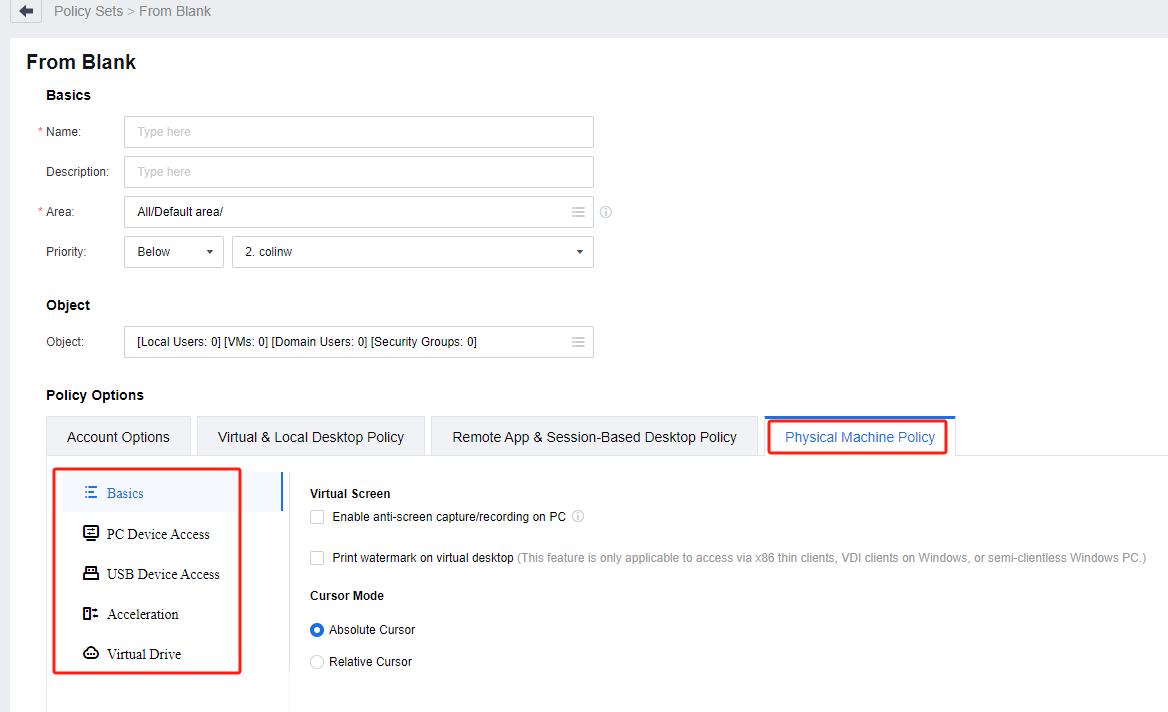
Task: Open the Priority 'Below' dropdown
Action: (174, 252)
